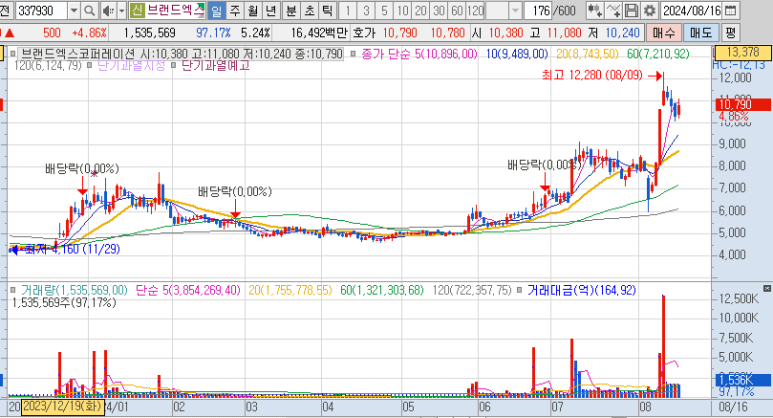Choose the 1 interval button

pyautogui.click(x=348, y=10)
